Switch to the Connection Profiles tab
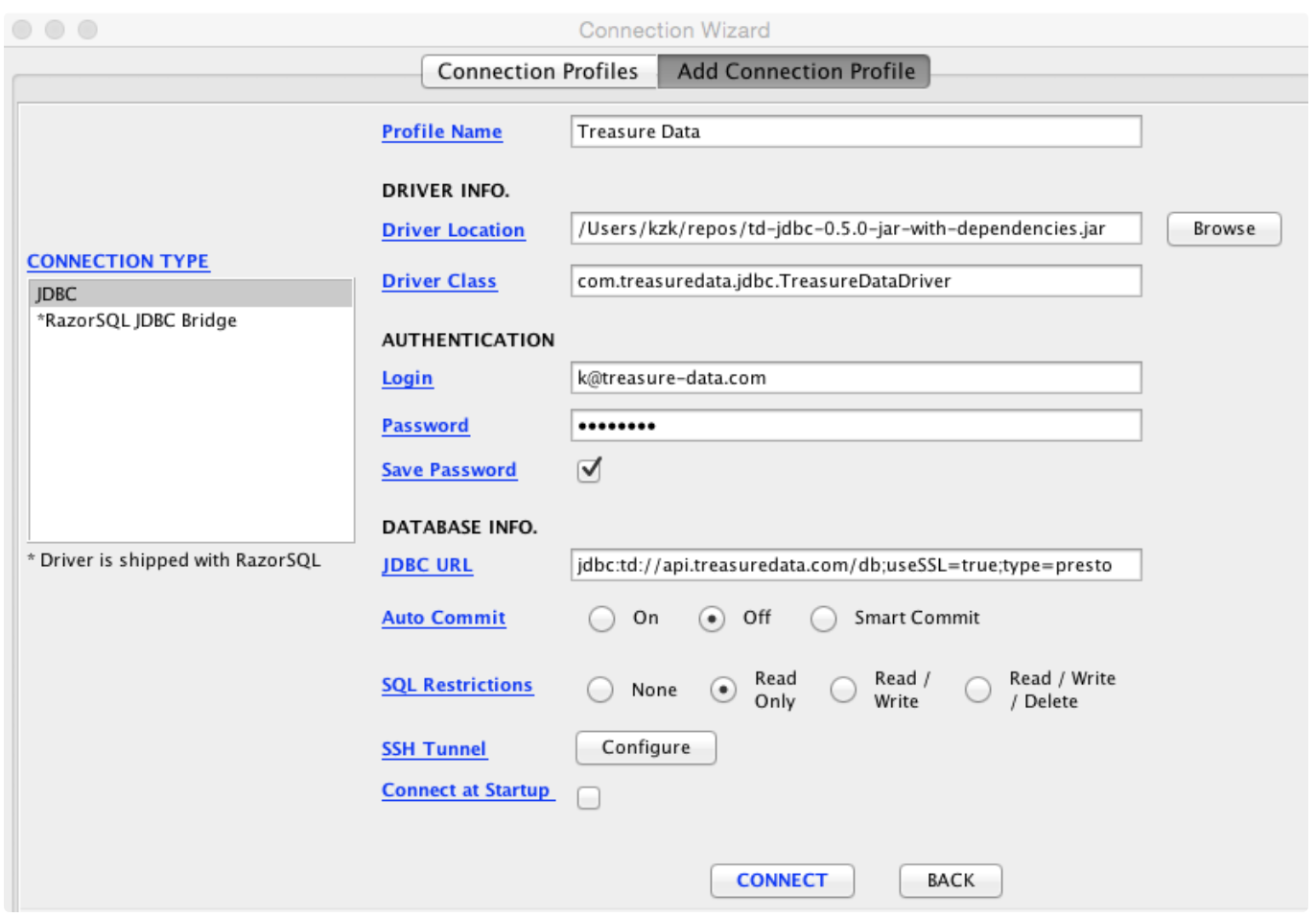This screenshot has height=917, width=1316. pos(537,72)
